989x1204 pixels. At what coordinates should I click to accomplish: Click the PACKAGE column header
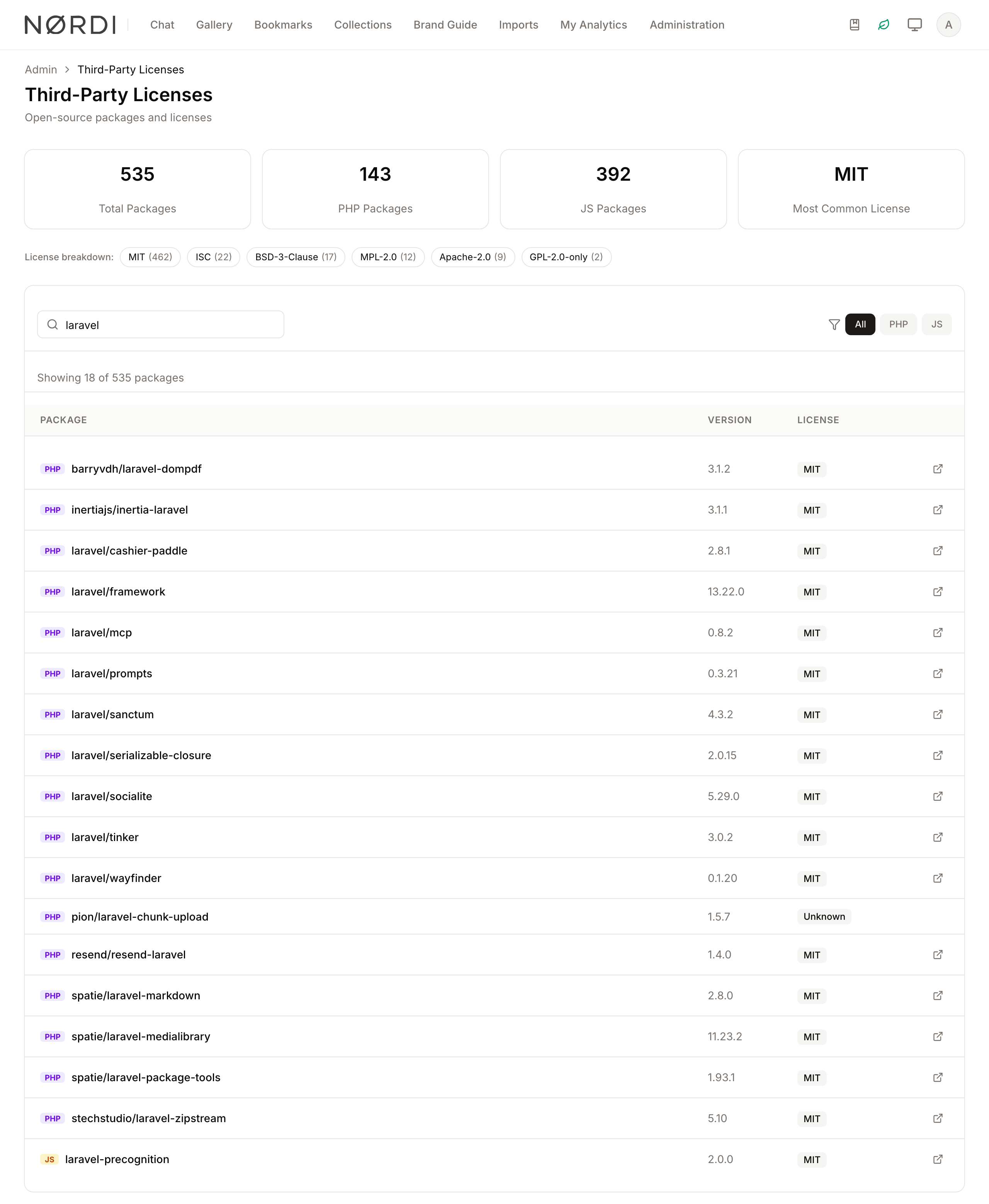click(63, 420)
